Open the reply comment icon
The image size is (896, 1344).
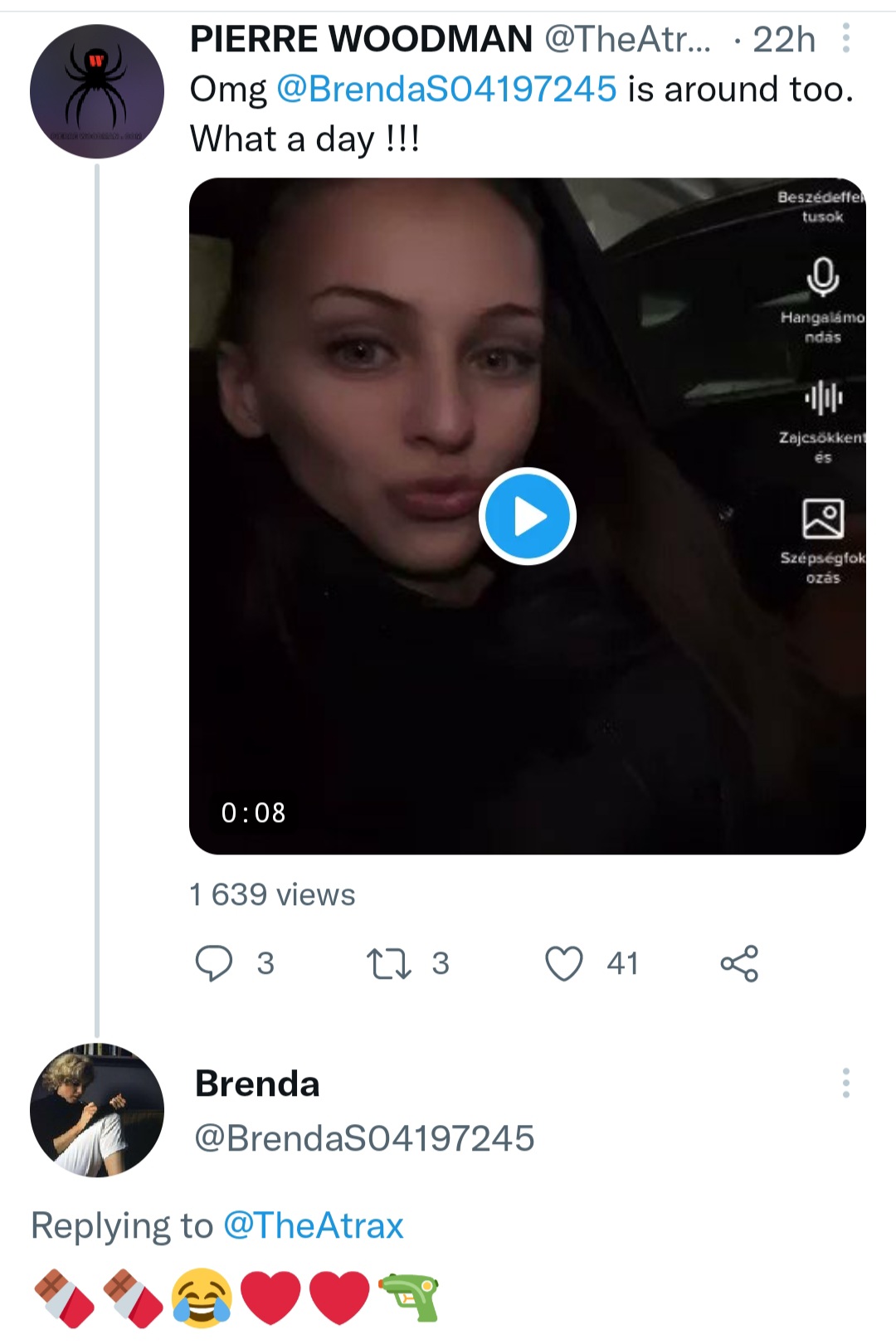pos(213,963)
